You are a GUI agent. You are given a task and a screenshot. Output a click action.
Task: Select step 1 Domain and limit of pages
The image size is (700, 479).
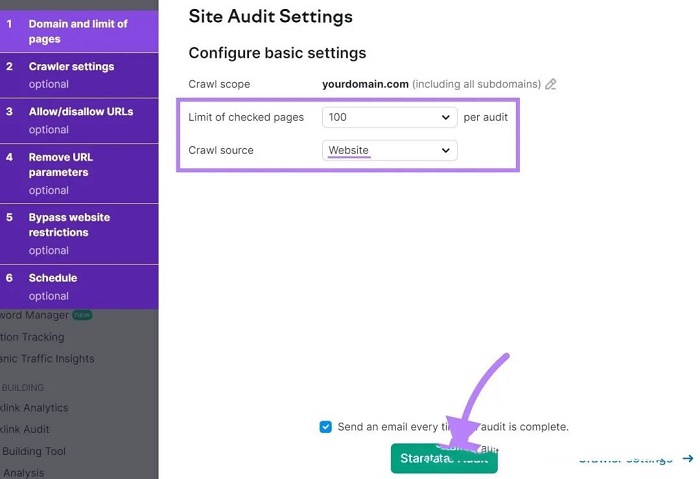click(79, 31)
